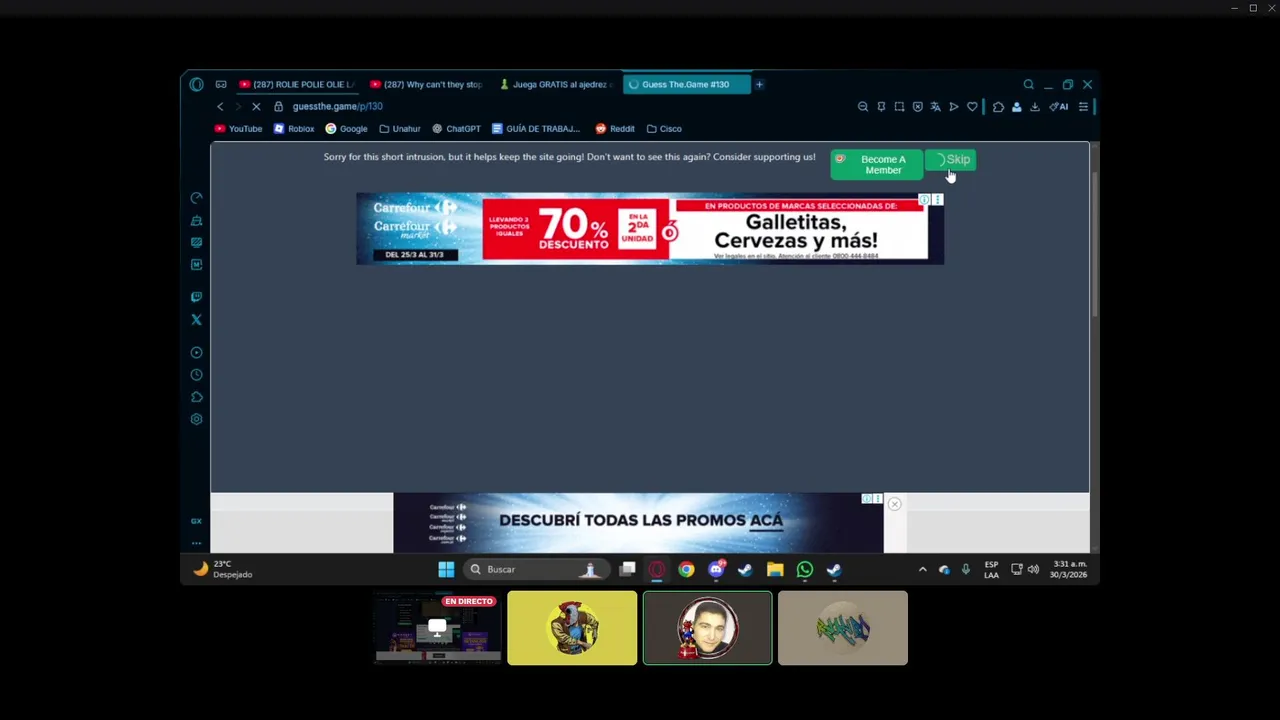Viewport: 1280px width, 720px height.
Task: View site security lock info
Action: click(x=279, y=107)
